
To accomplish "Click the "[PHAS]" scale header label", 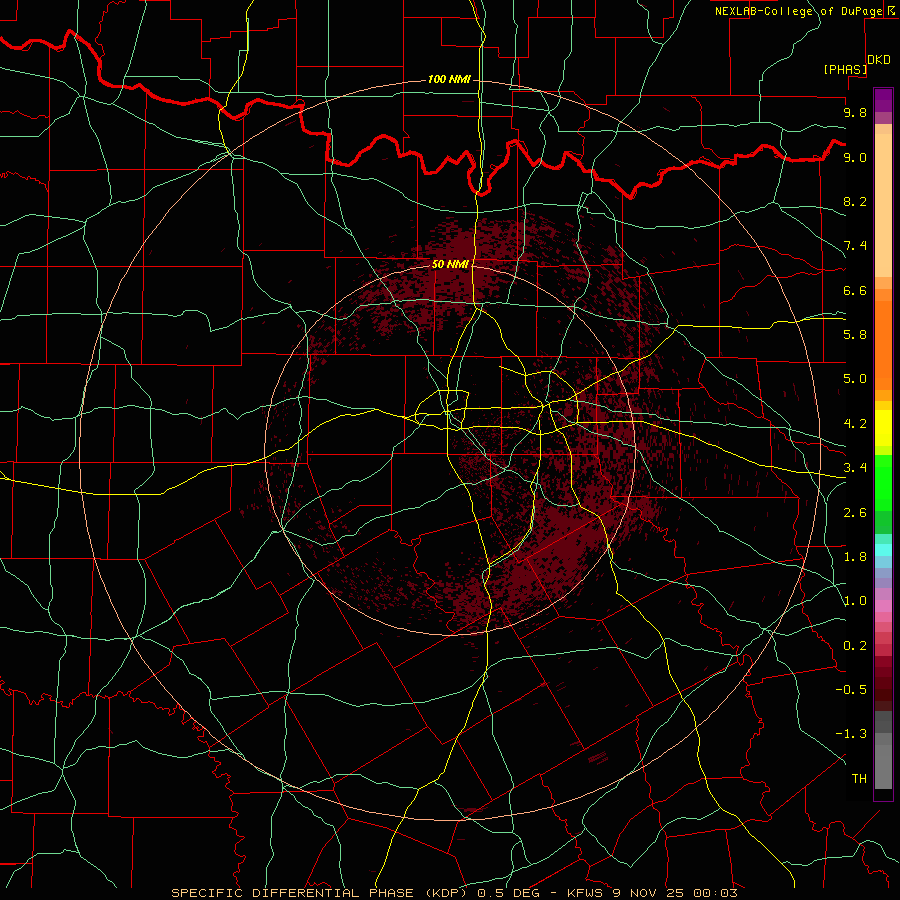I will tap(845, 69).
